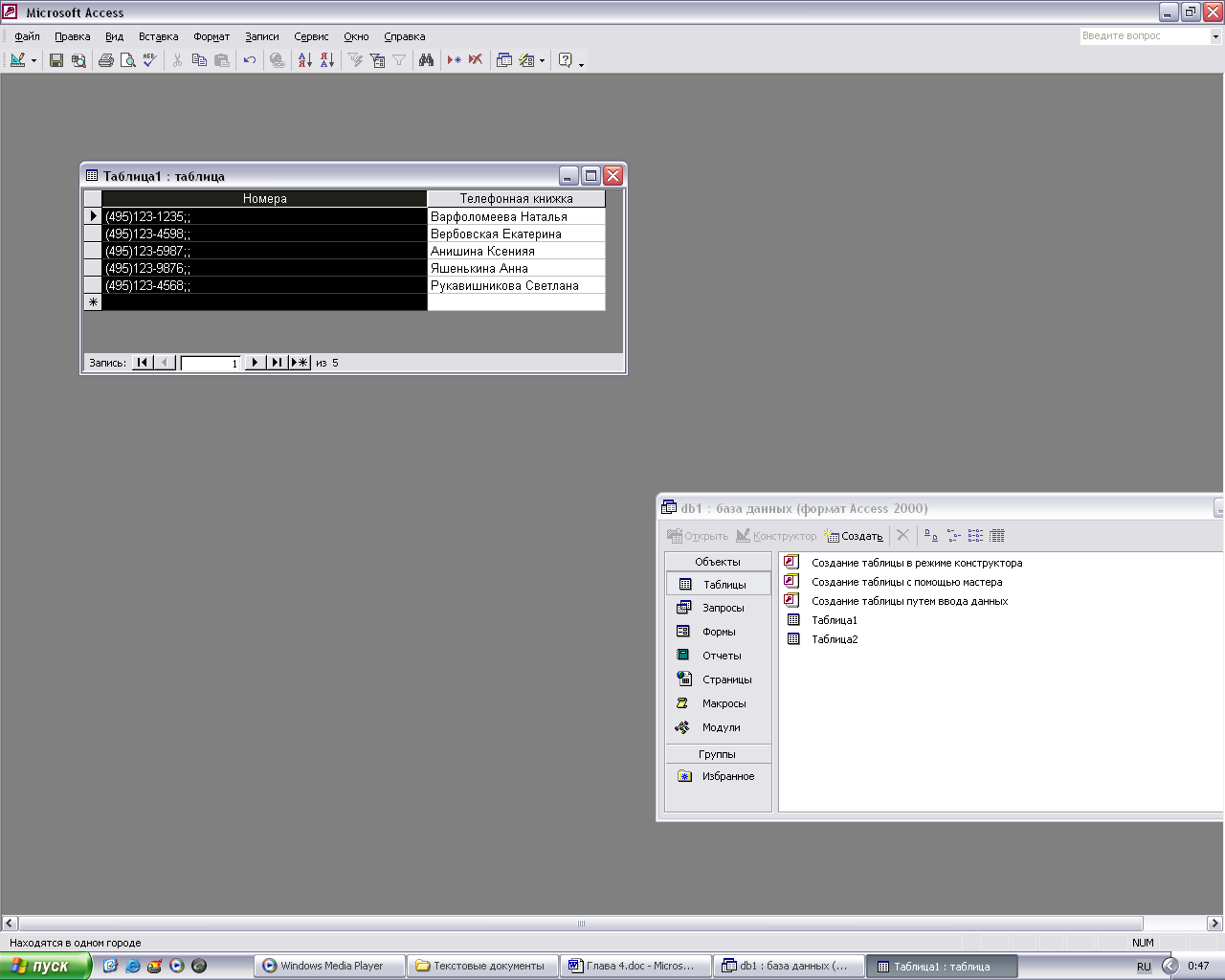The width and height of the screenshot is (1225, 980).
Task: Open the Формат menu
Action: coord(212,36)
